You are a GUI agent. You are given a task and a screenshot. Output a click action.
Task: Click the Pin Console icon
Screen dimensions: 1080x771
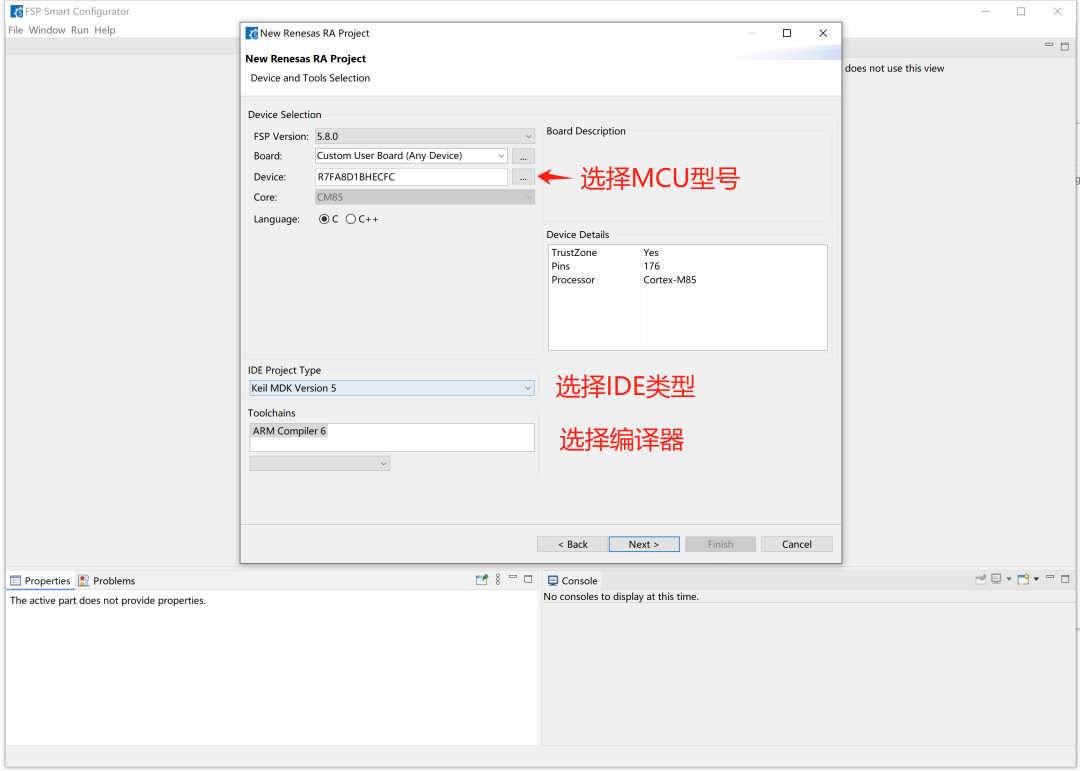981,579
